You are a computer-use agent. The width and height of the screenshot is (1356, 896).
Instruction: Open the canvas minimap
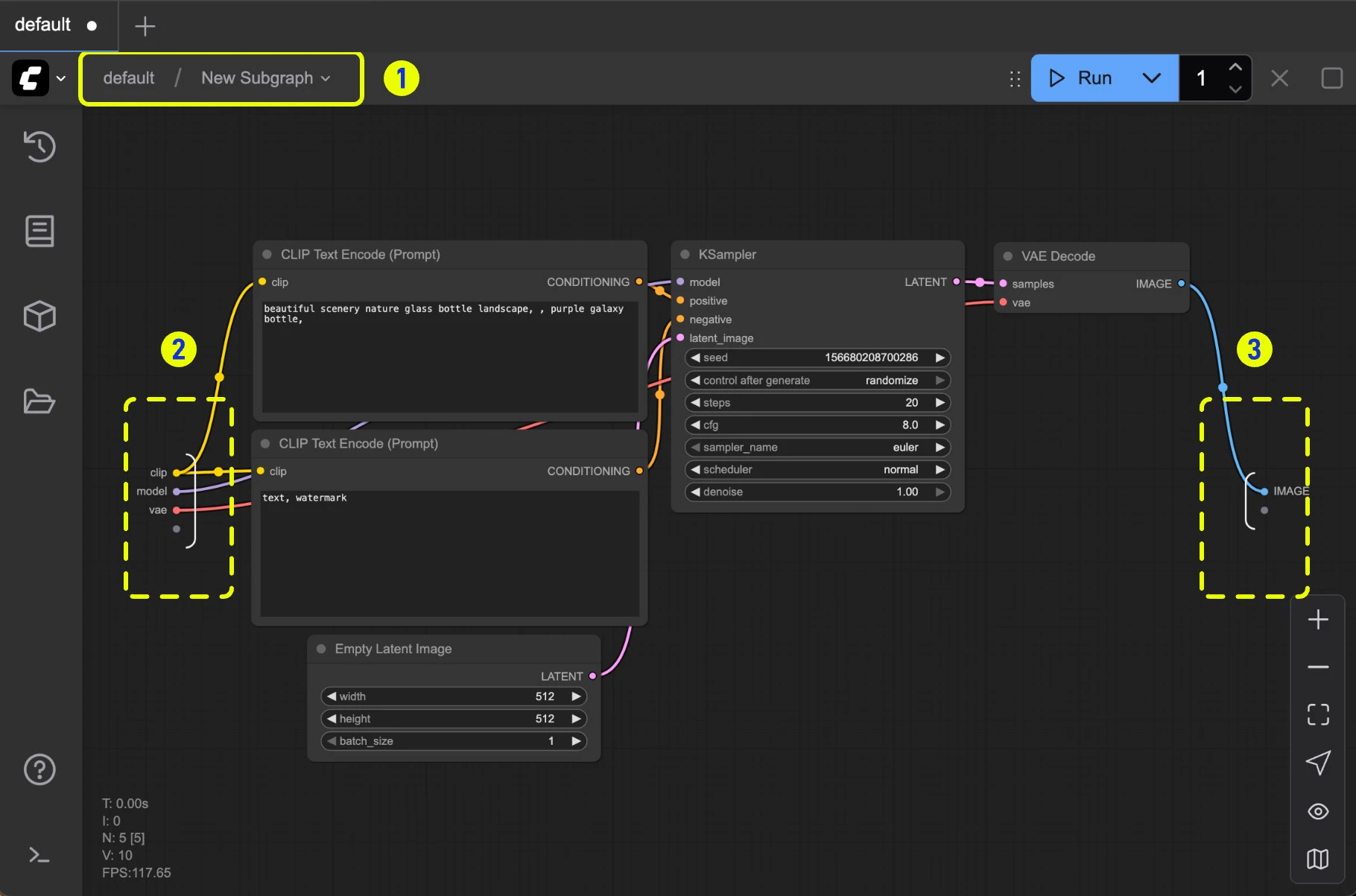[x=1317, y=859]
